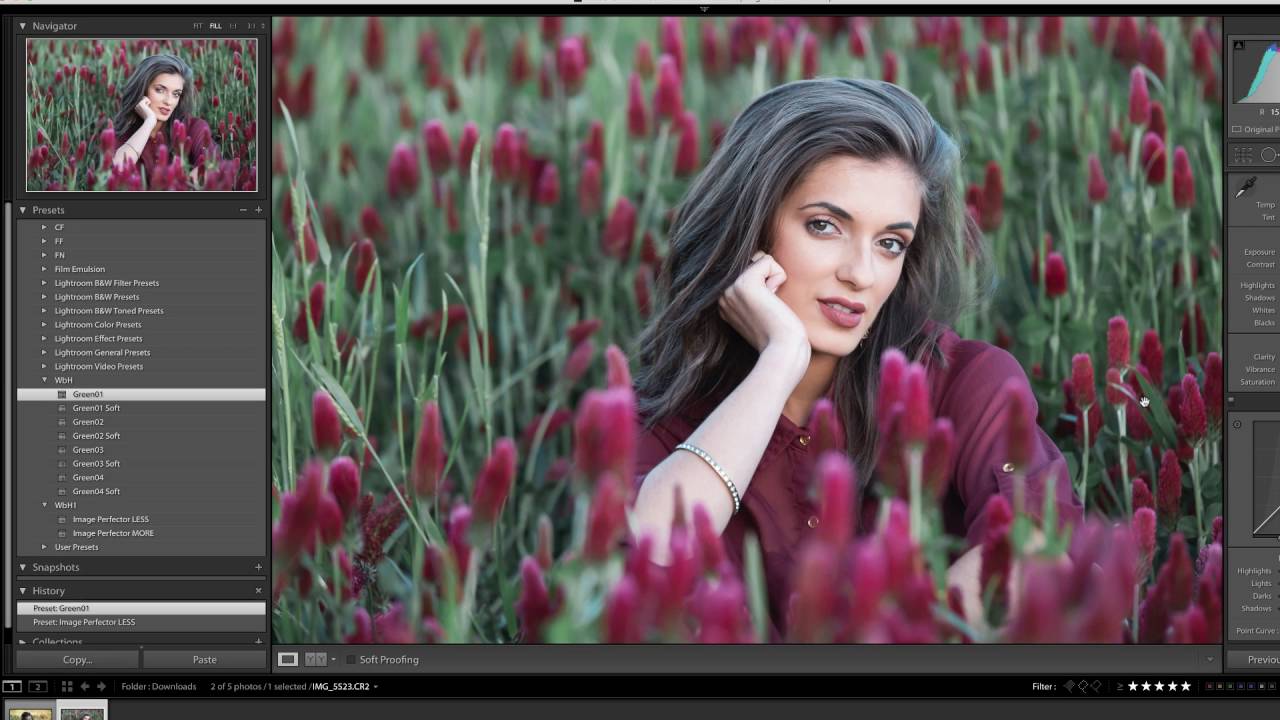This screenshot has width=1280, height=720.
Task: Expand the Snapshots panel
Action: coord(22,567)
